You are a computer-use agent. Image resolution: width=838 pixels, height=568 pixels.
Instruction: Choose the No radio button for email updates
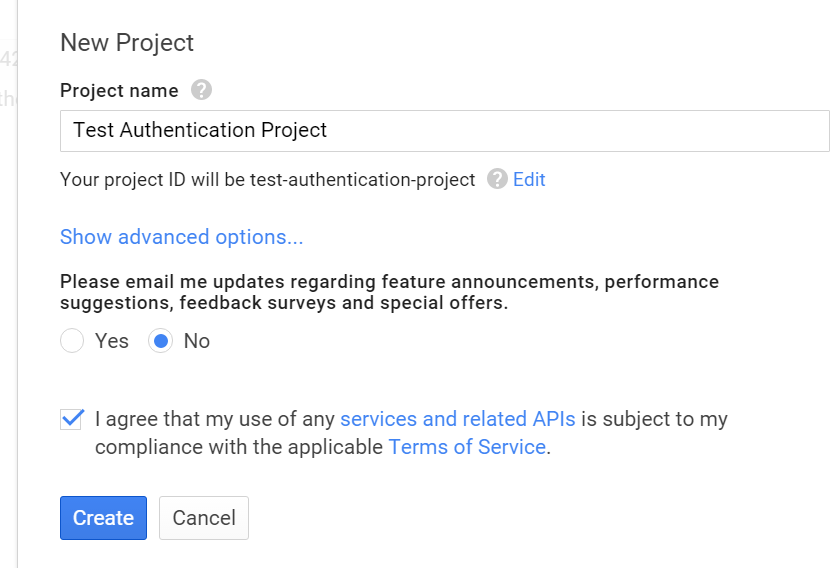point(160,341)
